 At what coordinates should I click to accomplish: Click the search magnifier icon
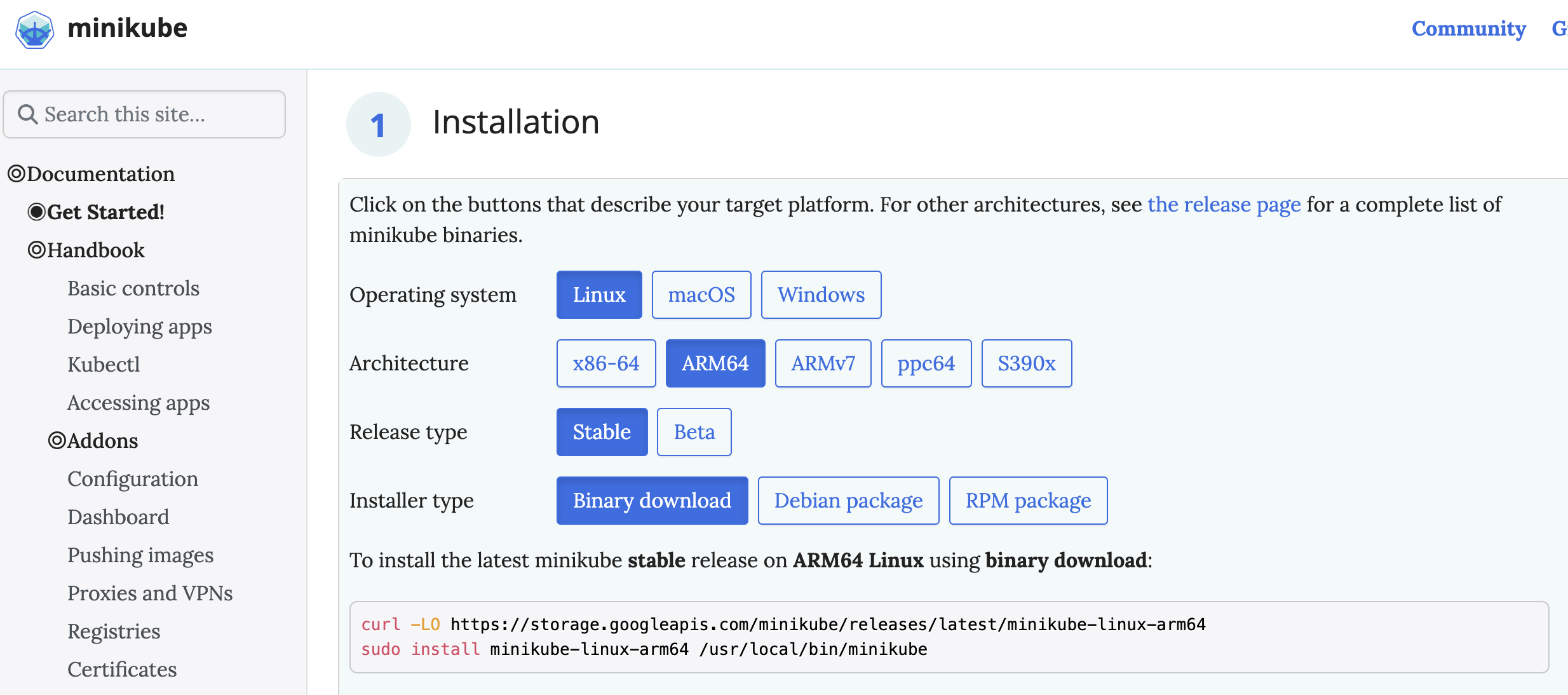coord(27,114)
